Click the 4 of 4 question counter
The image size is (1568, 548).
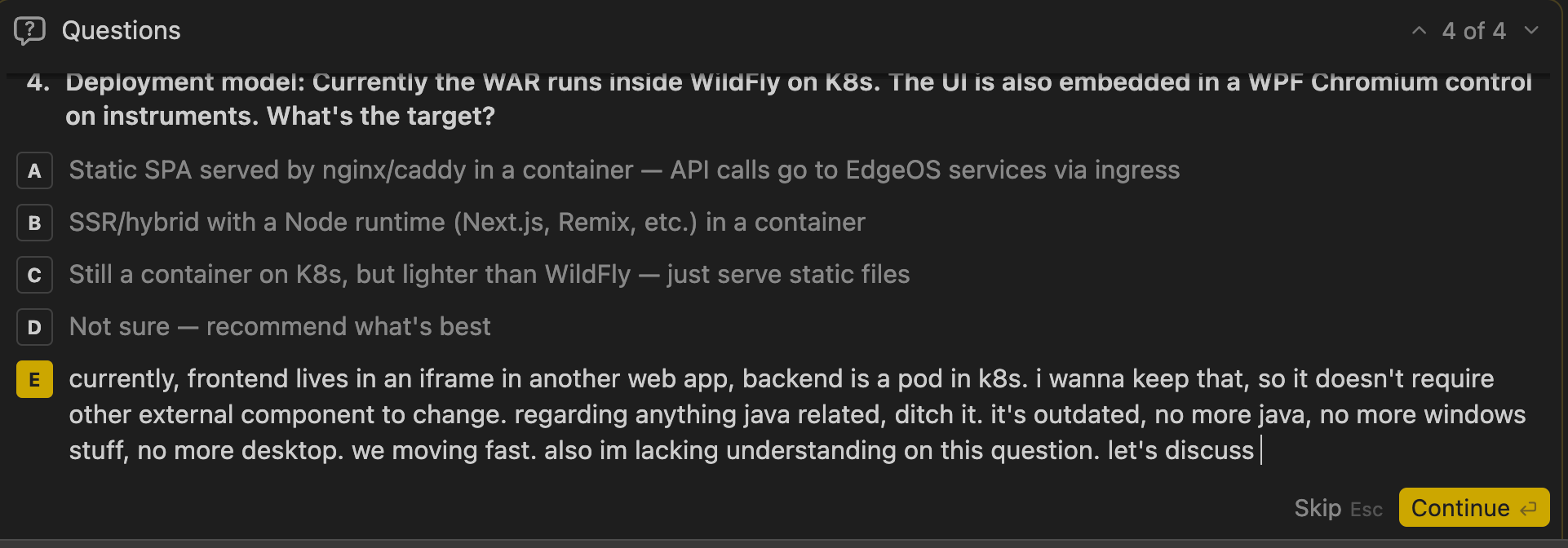1473,31
